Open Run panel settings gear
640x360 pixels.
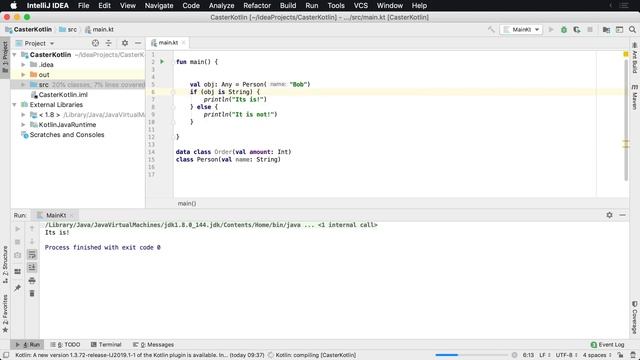click(609, 215)
